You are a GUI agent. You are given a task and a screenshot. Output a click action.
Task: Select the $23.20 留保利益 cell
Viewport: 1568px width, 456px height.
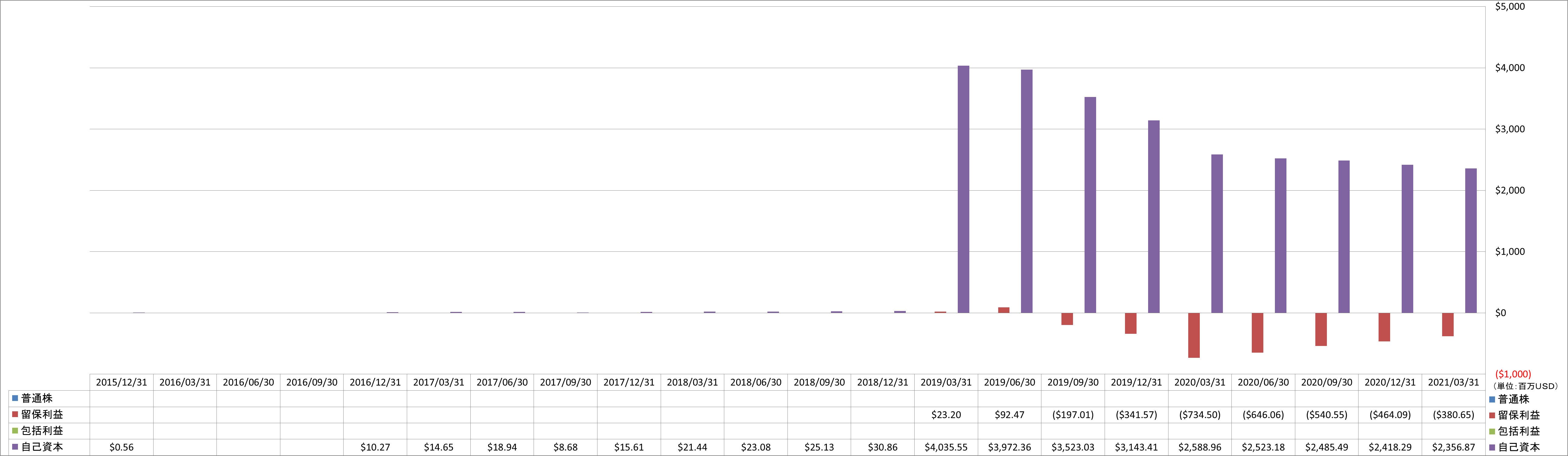(x=946, y=415)
